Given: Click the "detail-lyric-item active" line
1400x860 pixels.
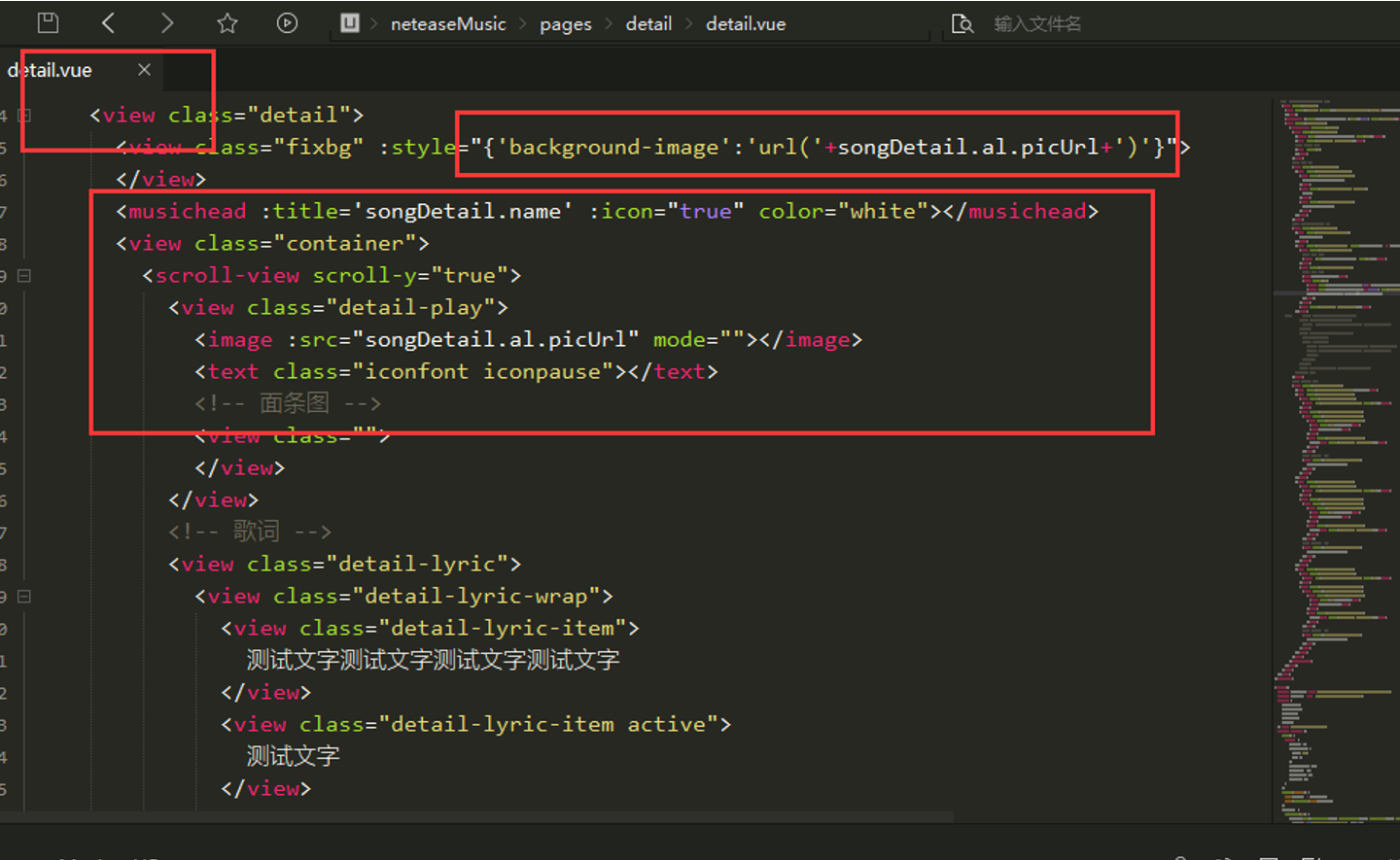Looking at the screenshot, I should coord(475,724).
